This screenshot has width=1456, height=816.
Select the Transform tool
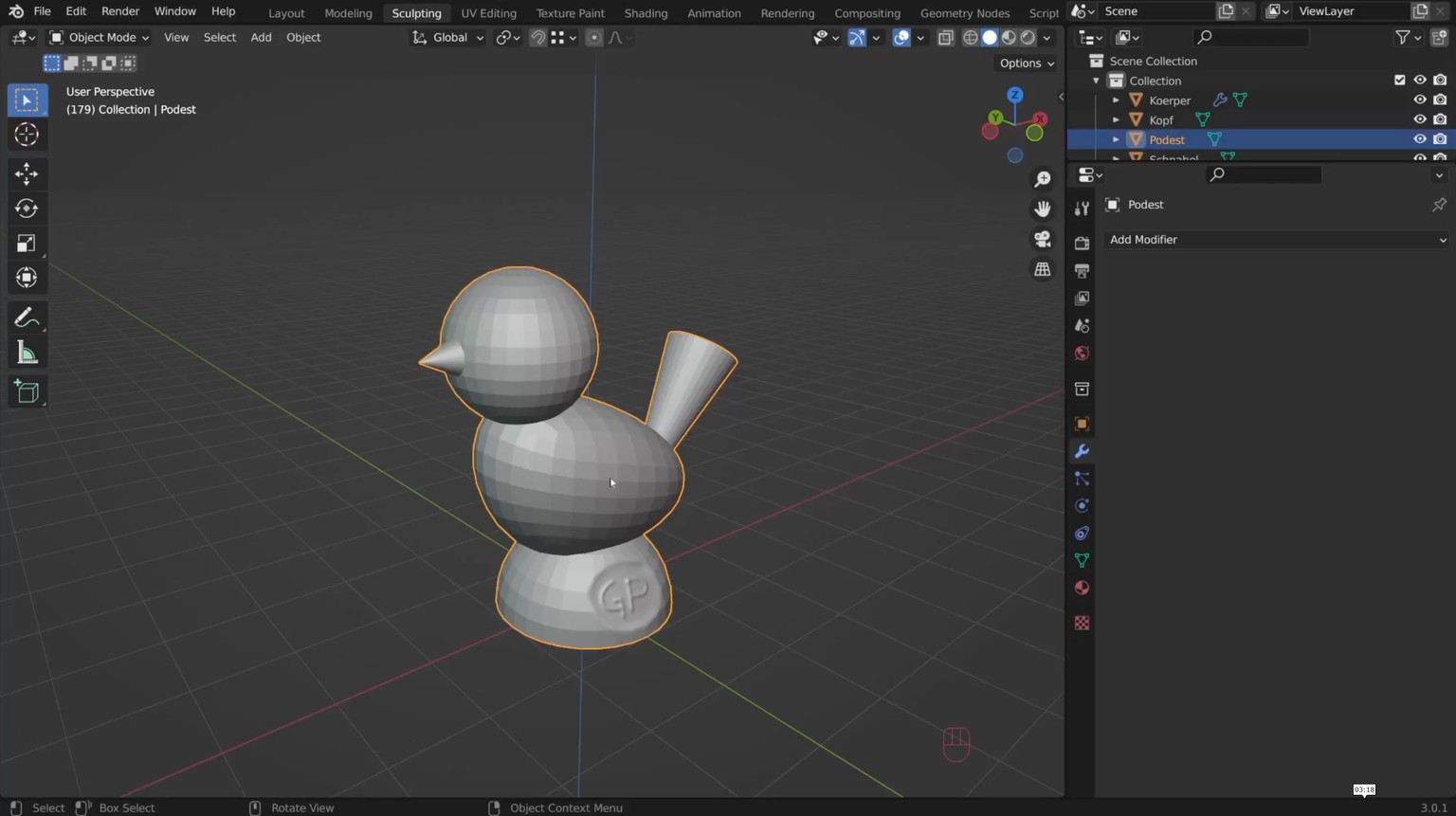27,278
